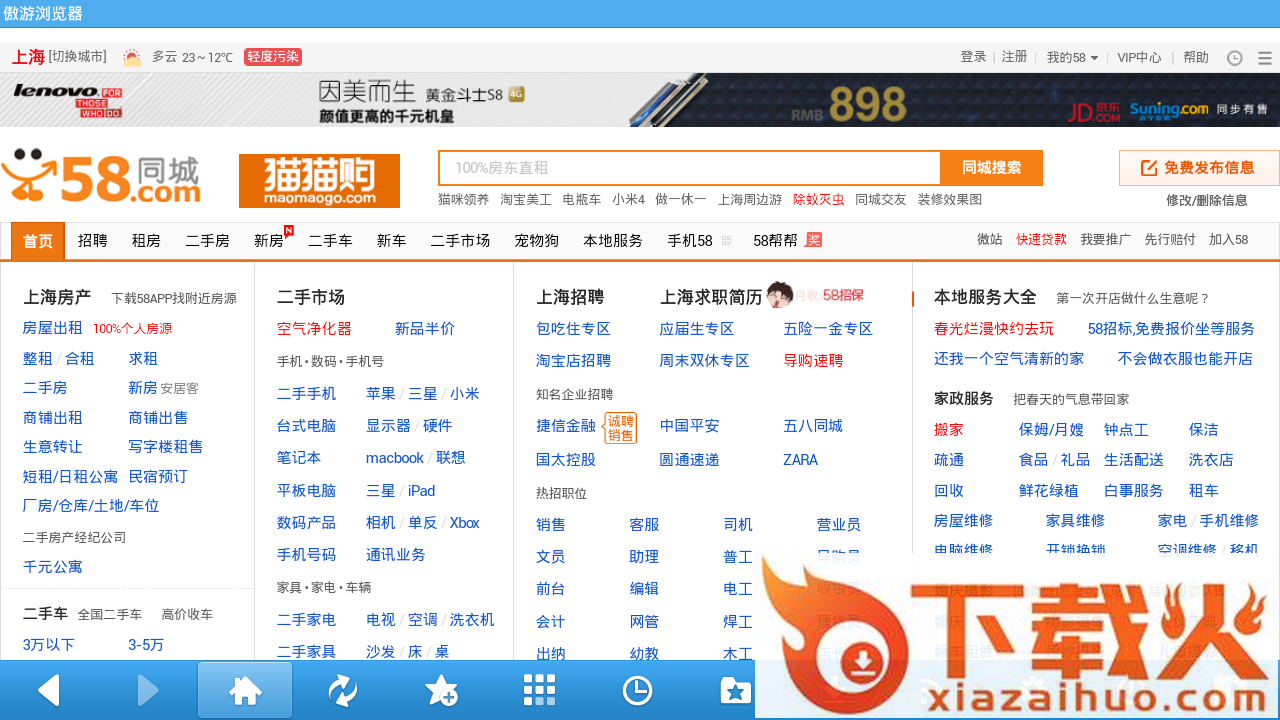Click the 同城搜索 search button

[x=992, y=168]
